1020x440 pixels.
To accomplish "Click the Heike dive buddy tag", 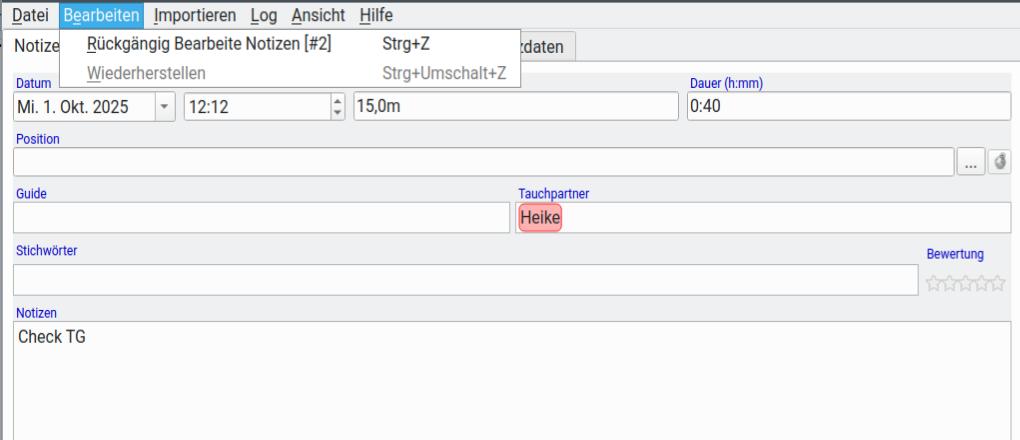I will point(540,218).
